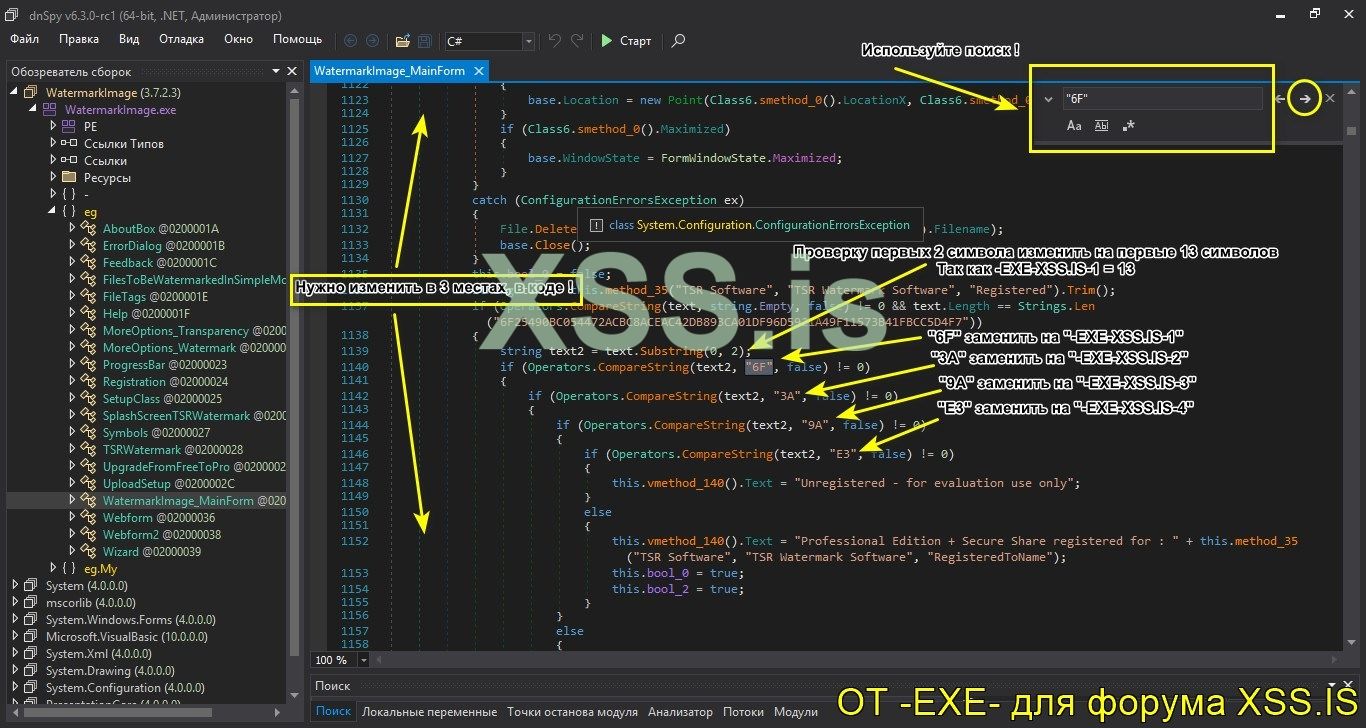Navigate backward with the toolbar back arrow

tap(350, 41)
